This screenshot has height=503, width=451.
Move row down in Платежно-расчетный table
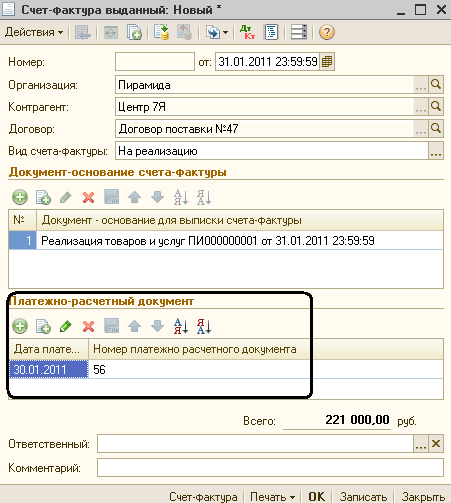157,326
